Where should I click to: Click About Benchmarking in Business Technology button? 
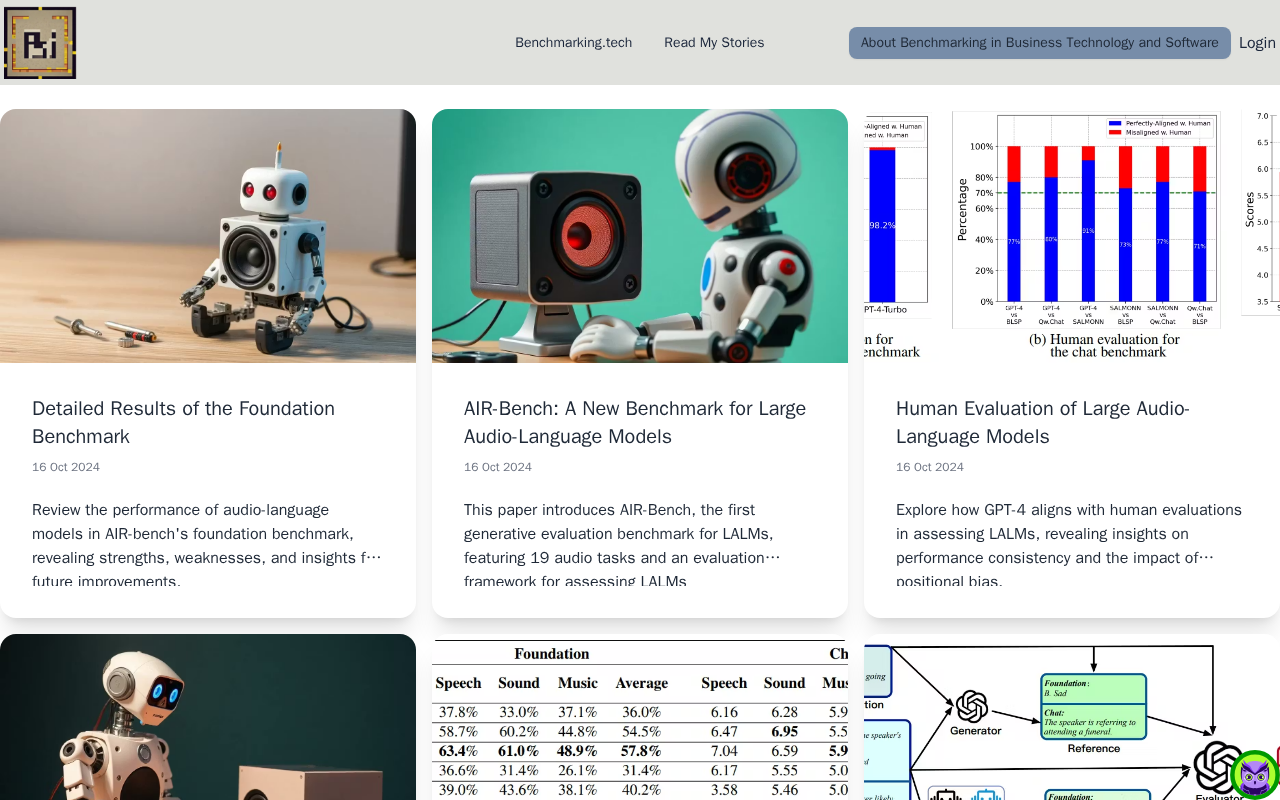(x=1040, y=43)
